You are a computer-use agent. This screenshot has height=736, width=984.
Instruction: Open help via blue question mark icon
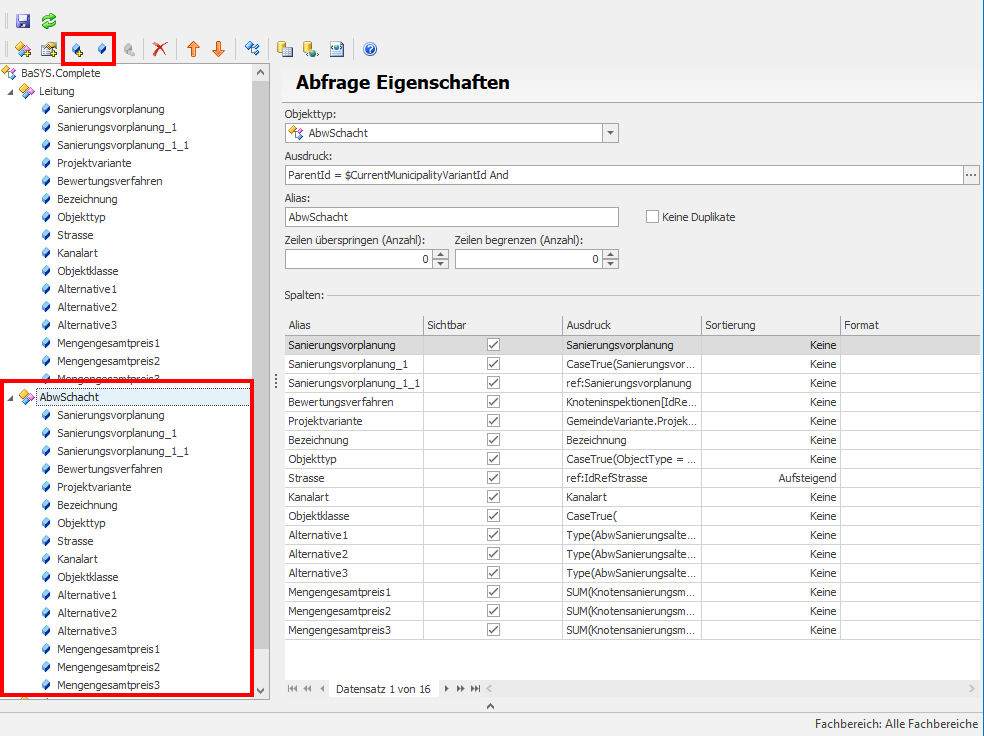tap(370, 49)
